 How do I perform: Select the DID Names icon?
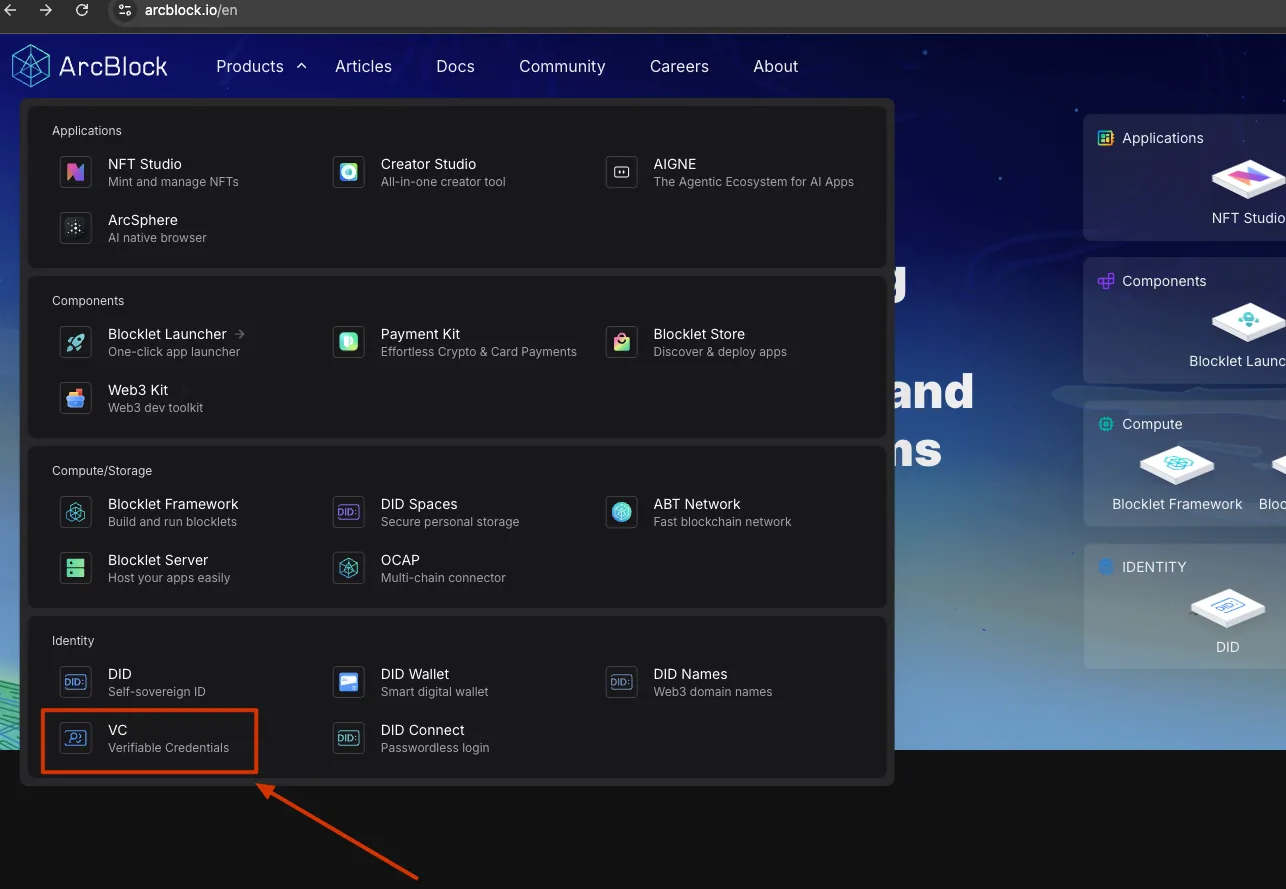click(x=621, y=682)
